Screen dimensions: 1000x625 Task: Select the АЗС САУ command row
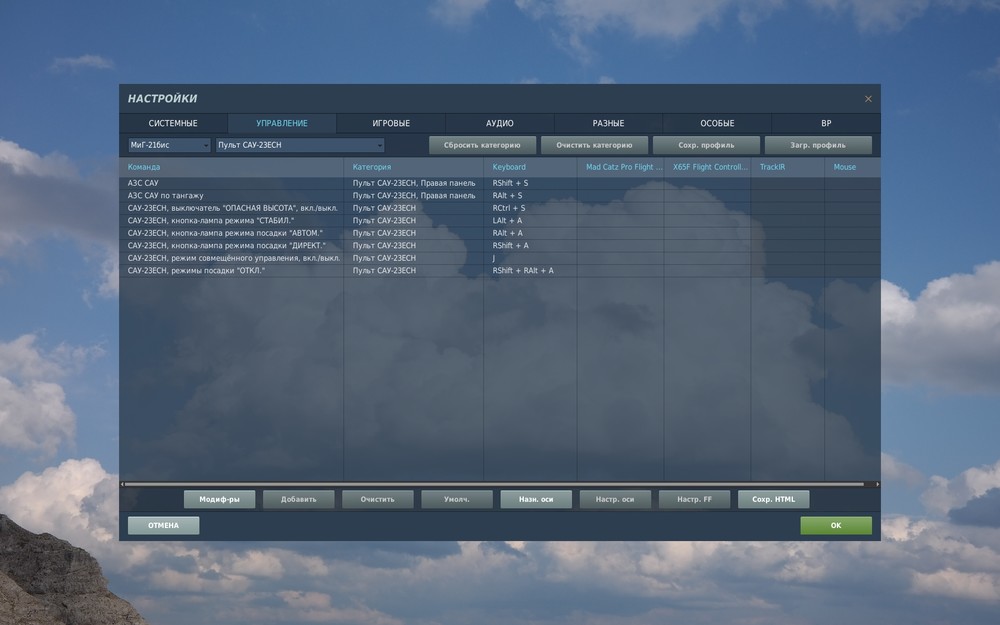click(x=500, y=183)
